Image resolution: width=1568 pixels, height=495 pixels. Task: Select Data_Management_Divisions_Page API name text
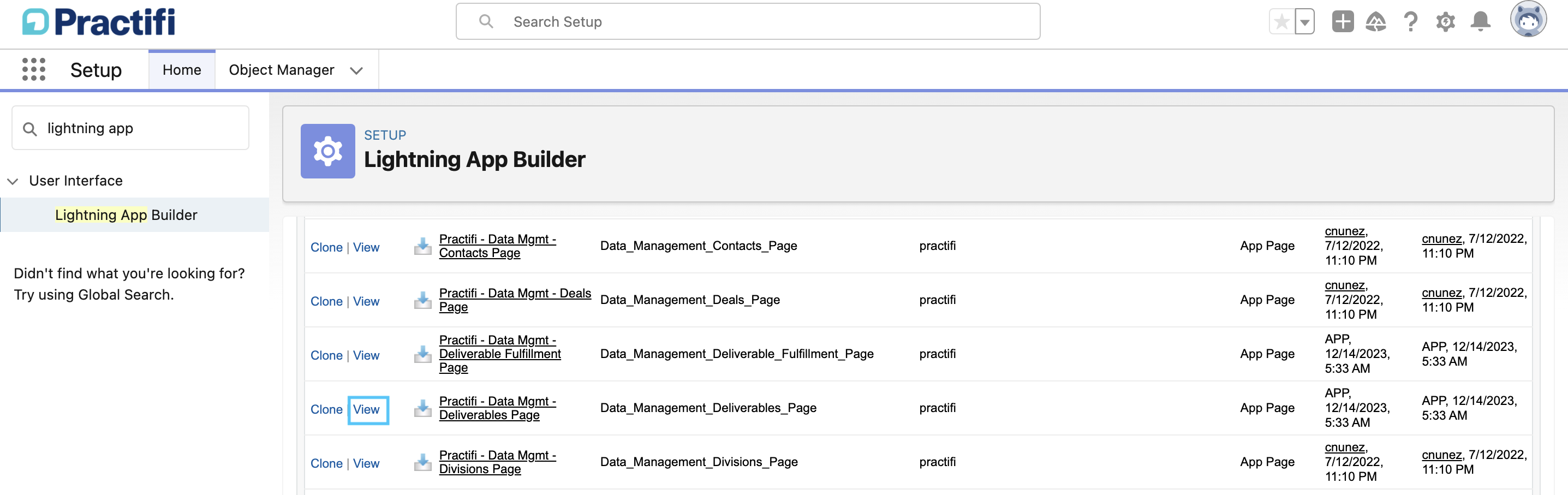pos(699,462)
